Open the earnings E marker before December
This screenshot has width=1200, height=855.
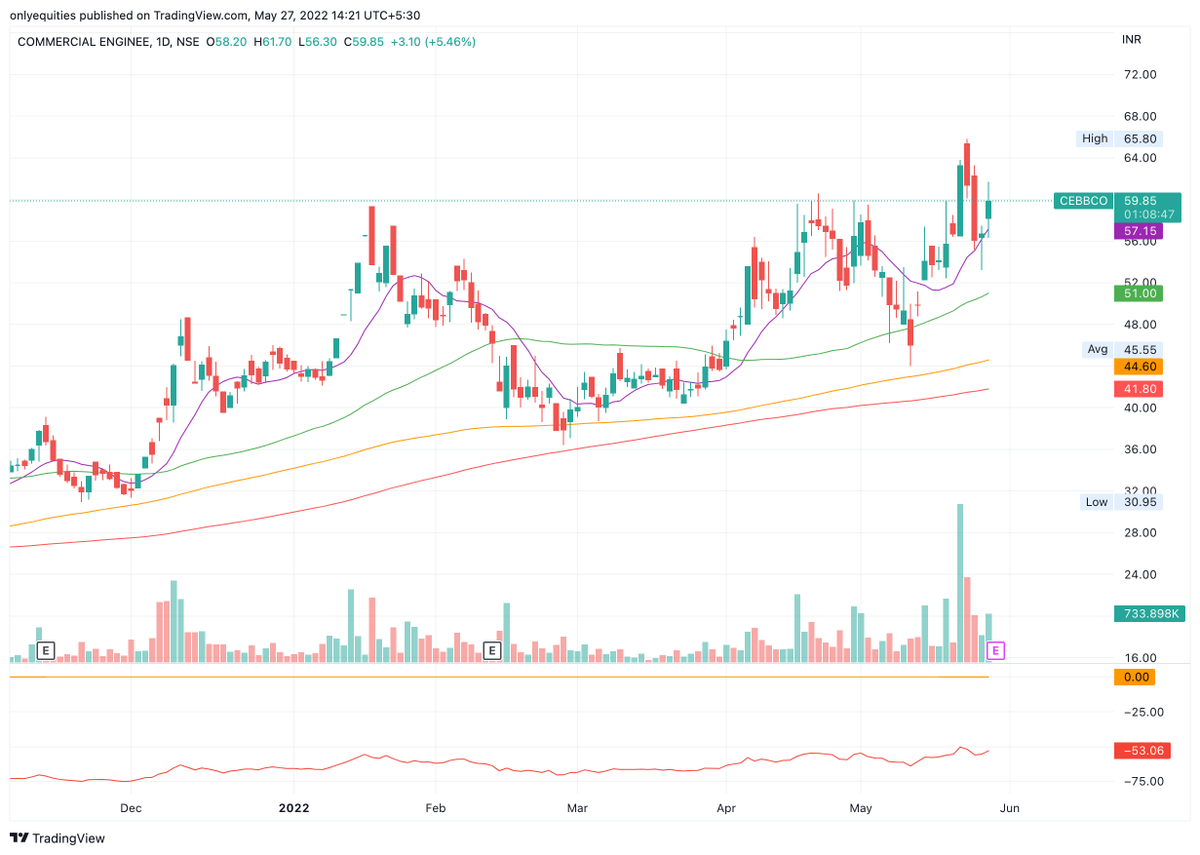coord(45,651)
